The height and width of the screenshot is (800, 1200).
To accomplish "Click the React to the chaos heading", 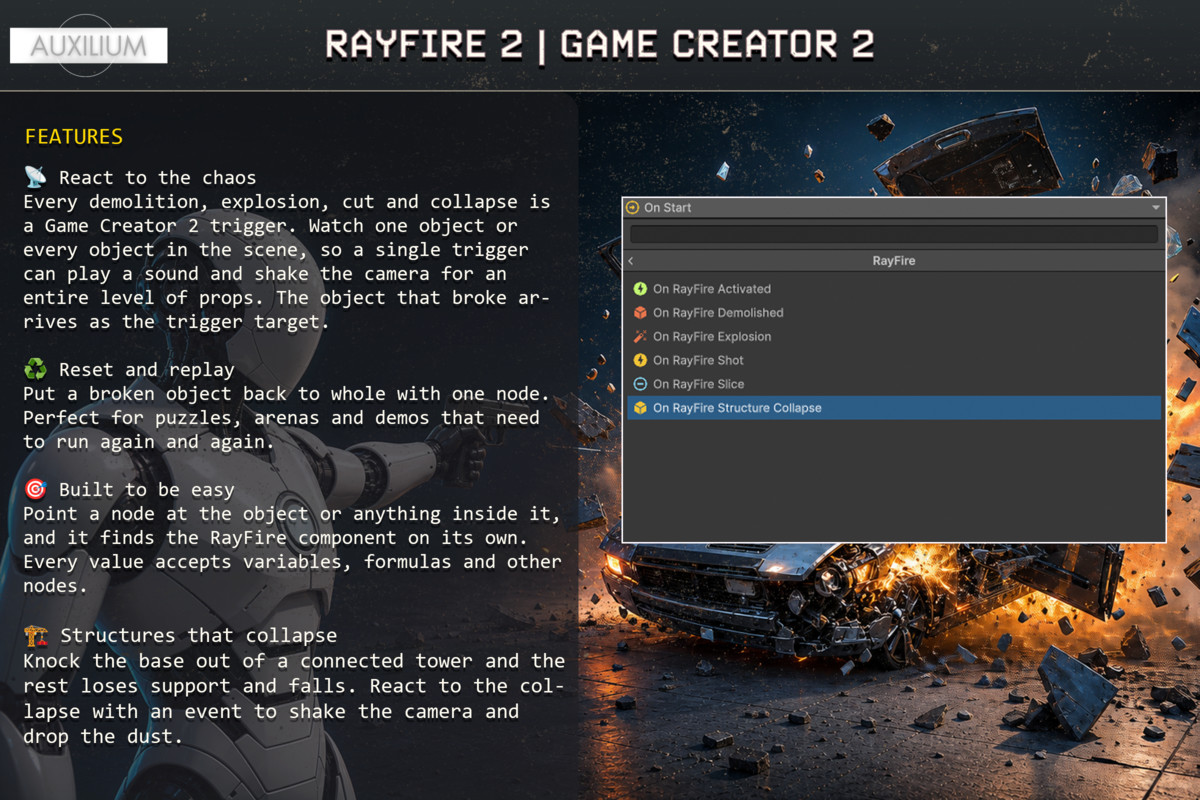I will (x=157, y=178).
